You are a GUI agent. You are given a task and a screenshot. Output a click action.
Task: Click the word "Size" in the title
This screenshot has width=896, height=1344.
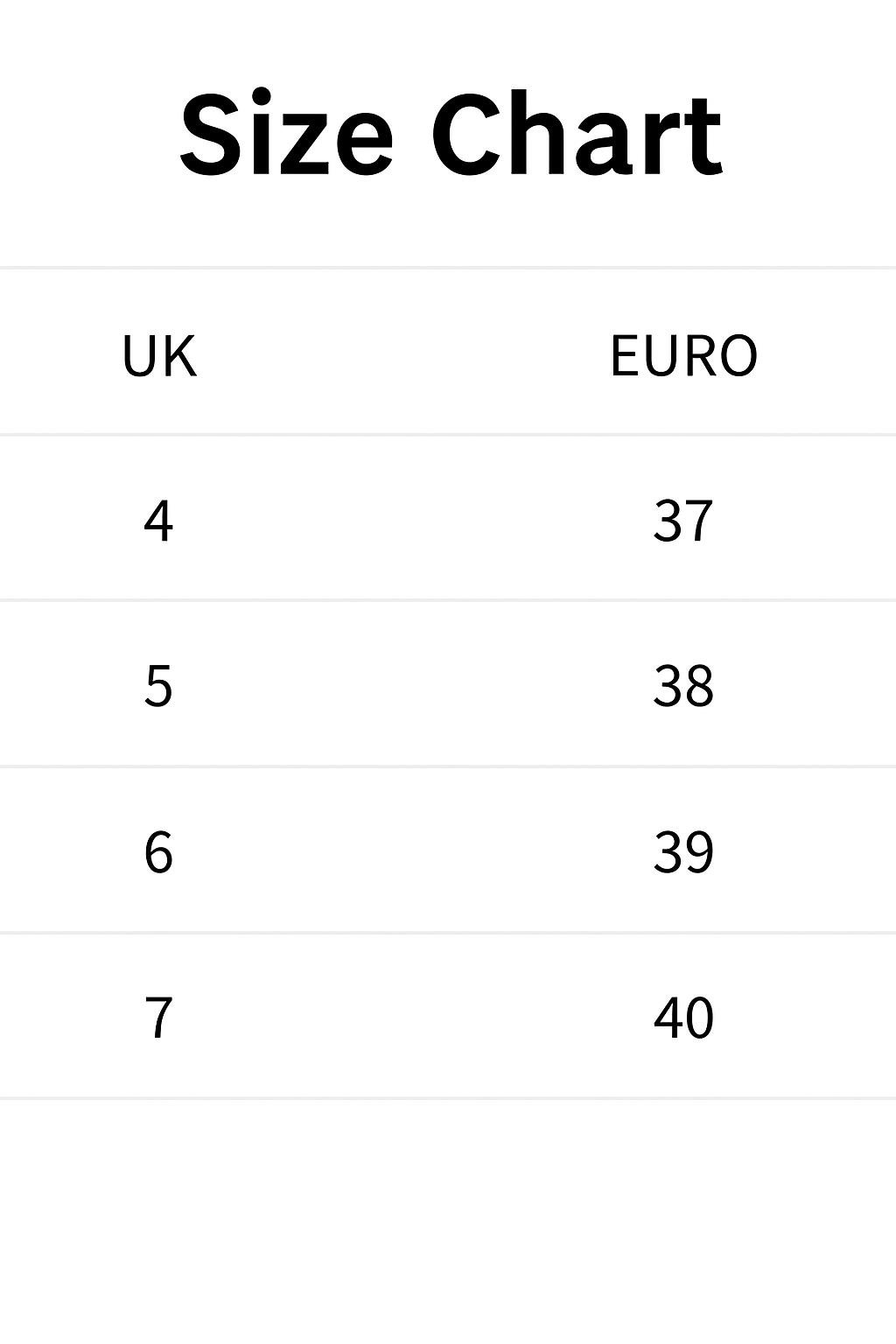pos(285,136)
